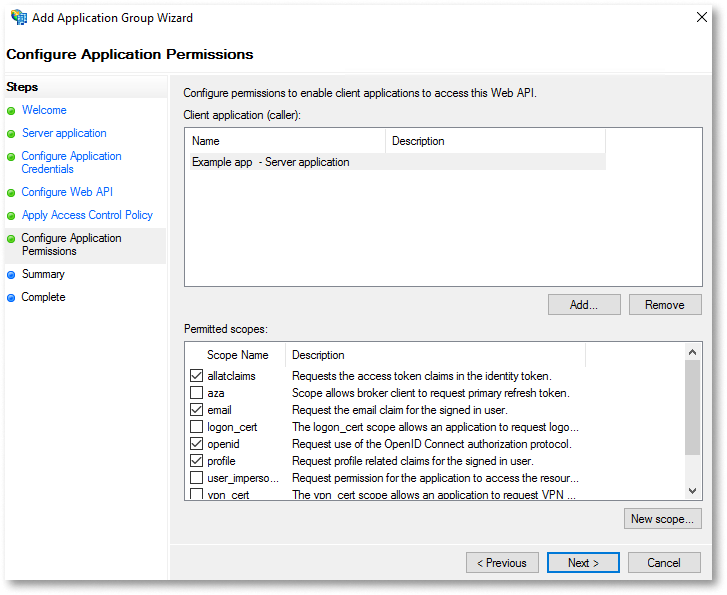Open the Configure Web API step

coord(67,192)
